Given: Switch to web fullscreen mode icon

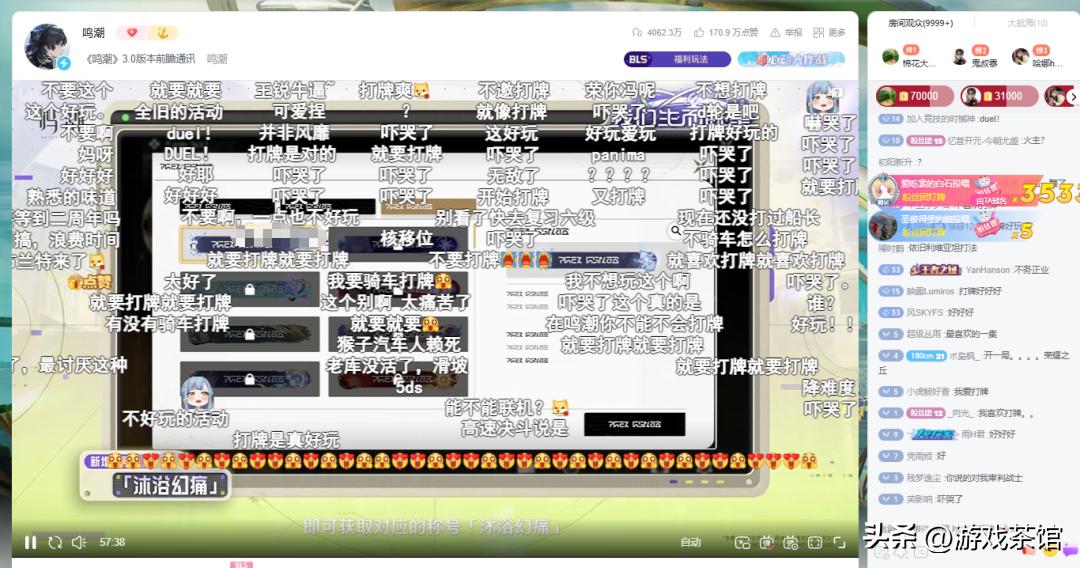Looking at the screenshot, I should [x=815, y=543].
